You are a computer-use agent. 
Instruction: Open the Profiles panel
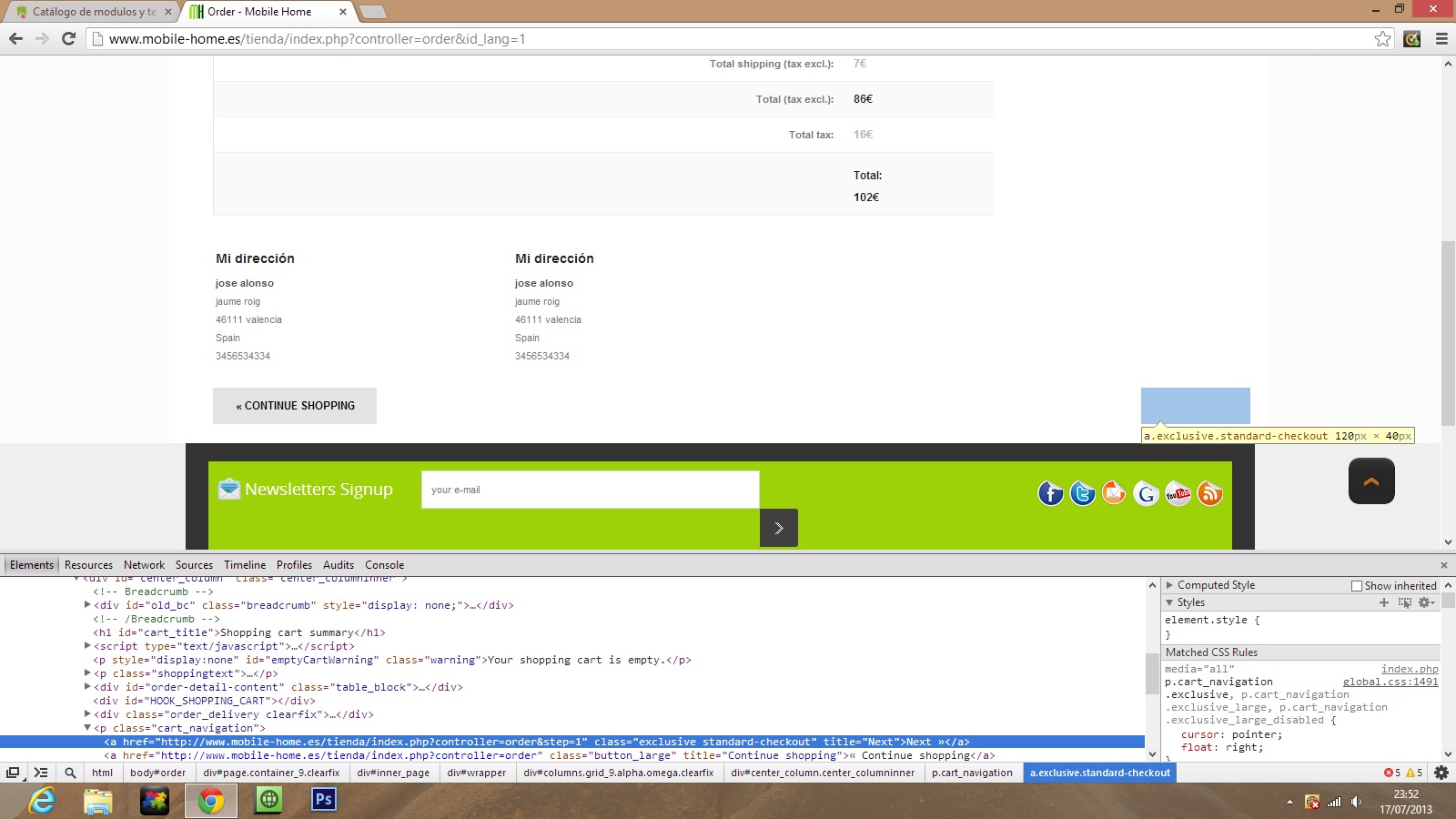coord(294,565)
